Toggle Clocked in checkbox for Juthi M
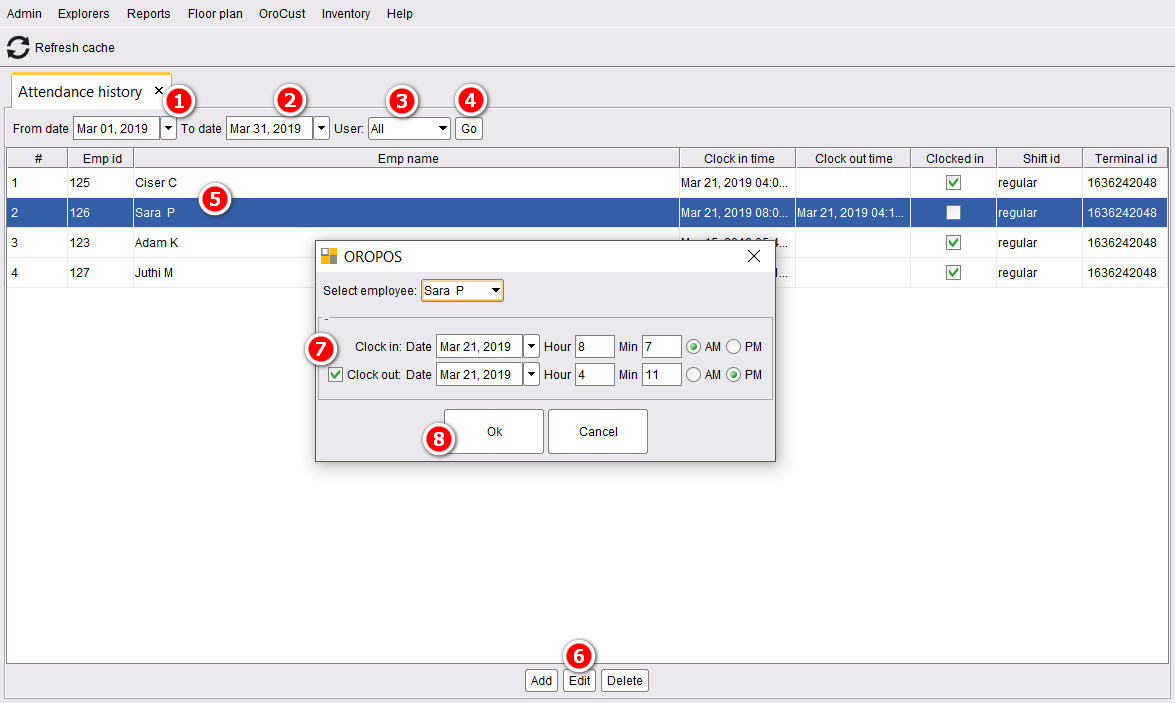This screenshot has width=1175, height=703. pyautogui.click(x=953, y=272)
